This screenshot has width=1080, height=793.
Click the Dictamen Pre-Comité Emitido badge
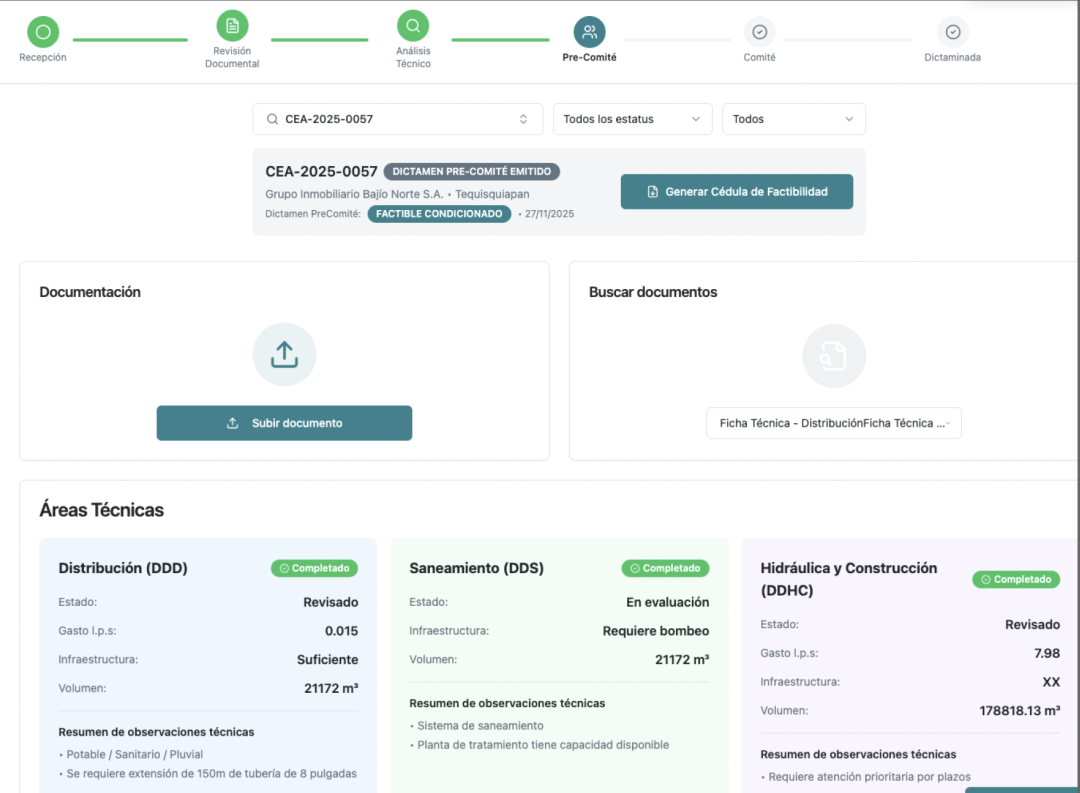point(471,172)
